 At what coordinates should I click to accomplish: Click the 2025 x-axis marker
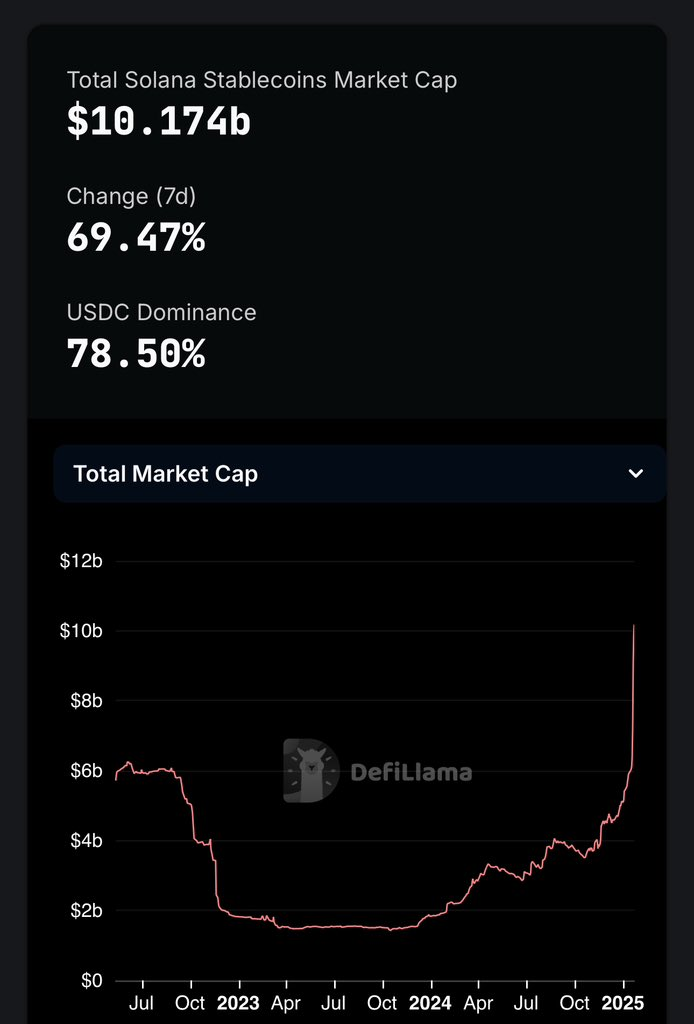624,1003
